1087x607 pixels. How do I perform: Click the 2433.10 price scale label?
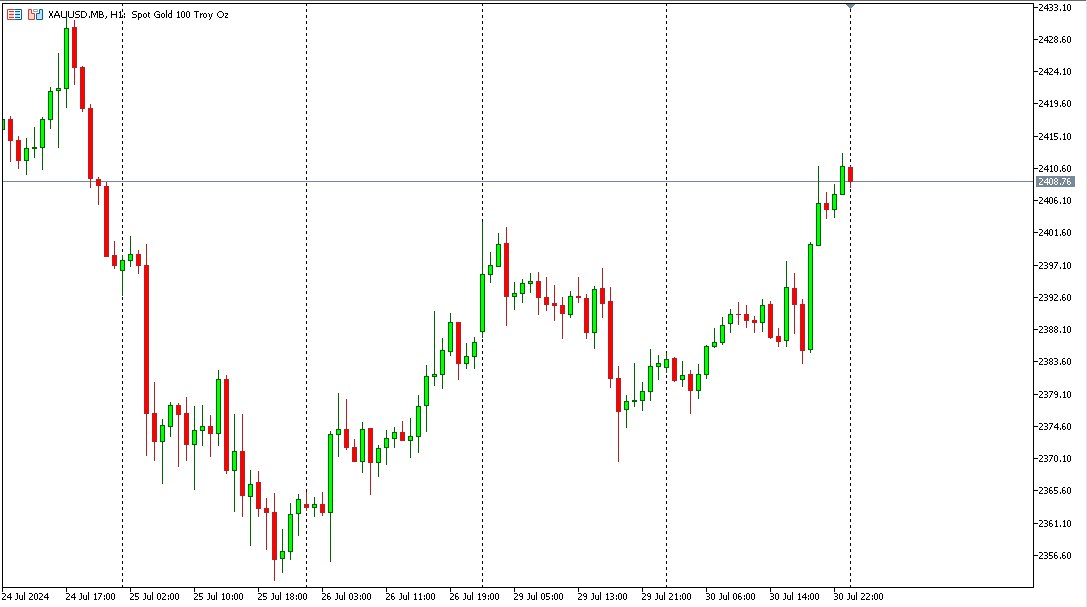pos(1054,7)
